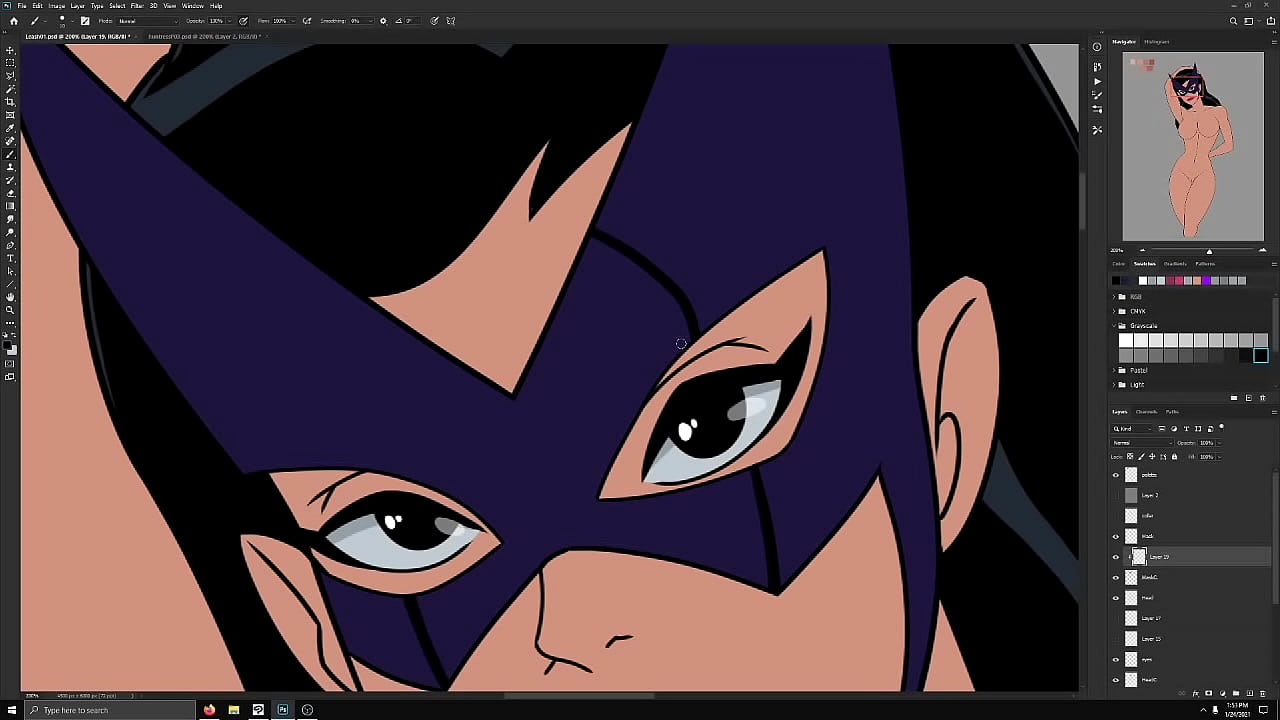Activate the Zoom magnifier tool

10,310
